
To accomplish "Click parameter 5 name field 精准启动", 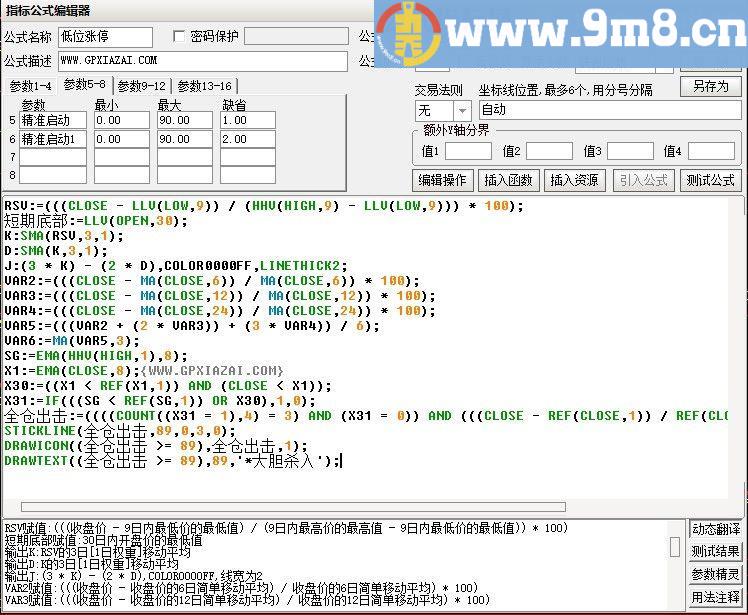I will click(x=53, y=120).
